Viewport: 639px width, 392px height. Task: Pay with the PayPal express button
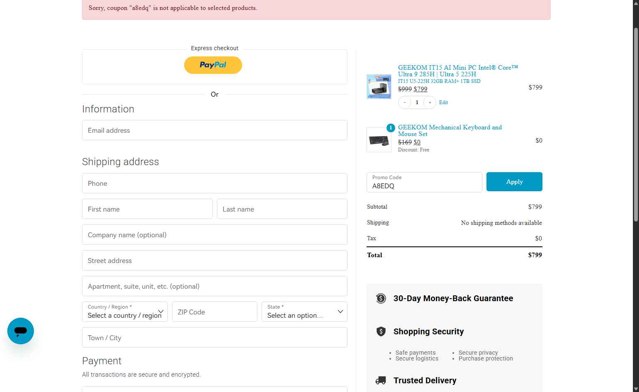pyautogui.click(x=213, y=65)
